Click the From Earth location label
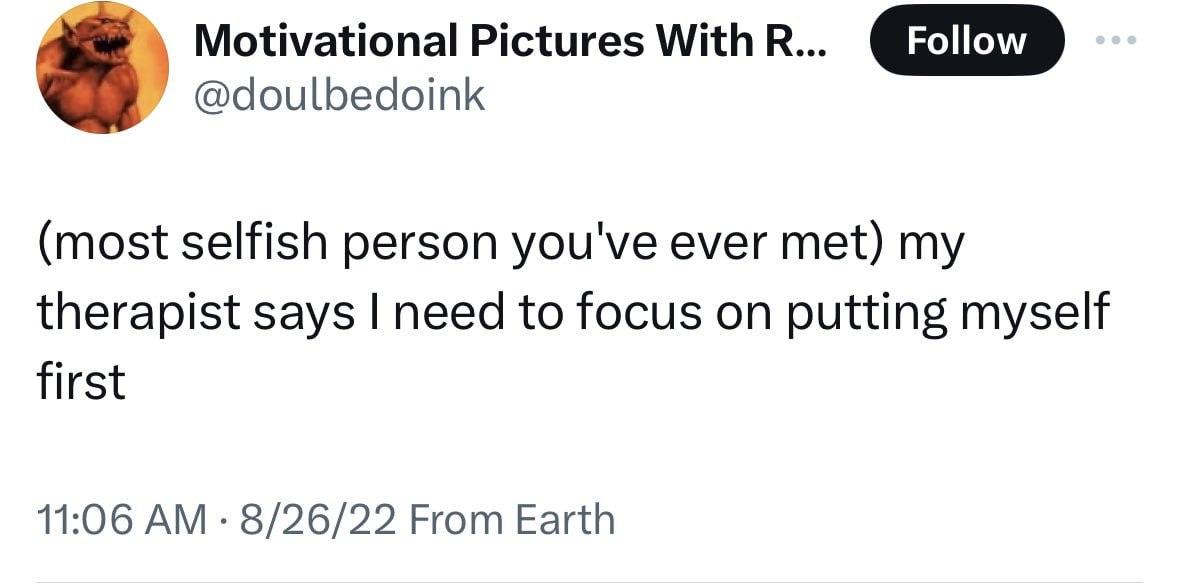Image resolution: width=1179 pixels, height=586 pixels. (x=514, y=520)
